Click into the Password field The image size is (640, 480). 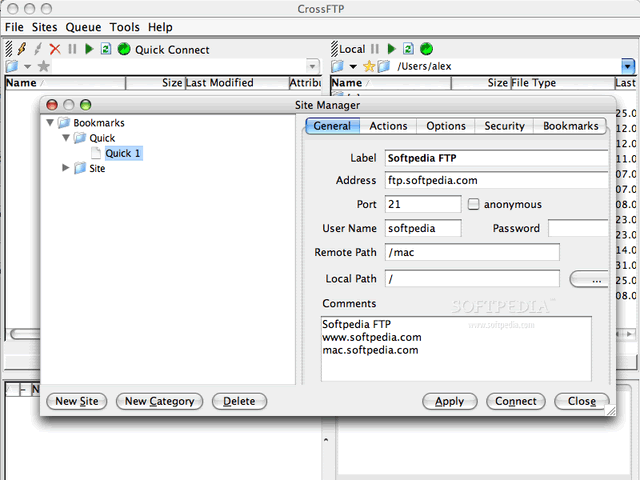578,228
